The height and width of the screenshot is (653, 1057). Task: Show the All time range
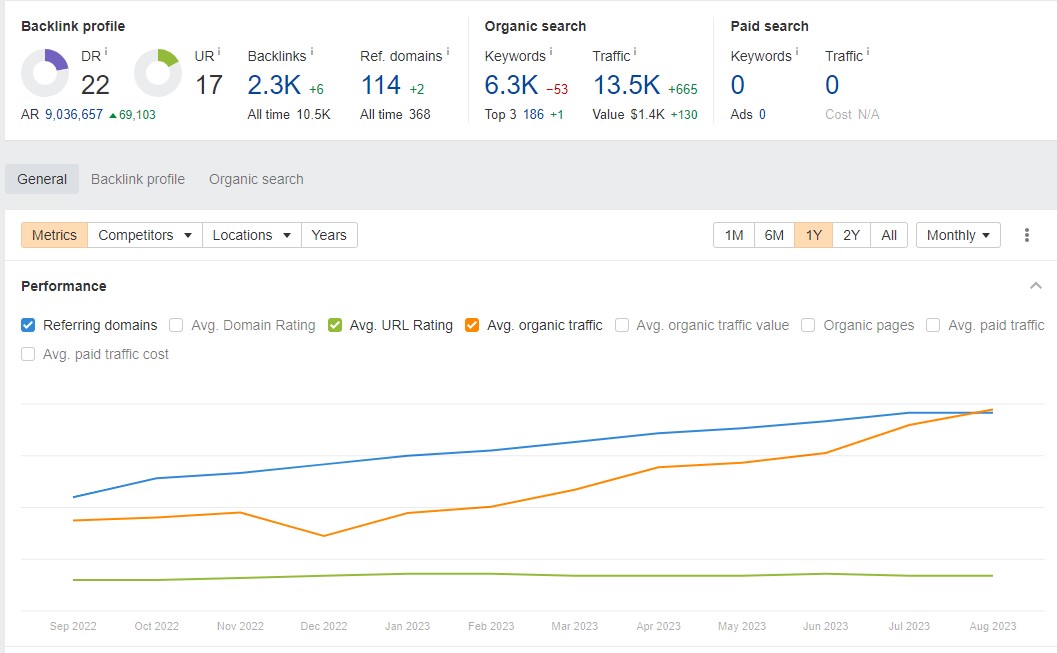pos(889,235)
